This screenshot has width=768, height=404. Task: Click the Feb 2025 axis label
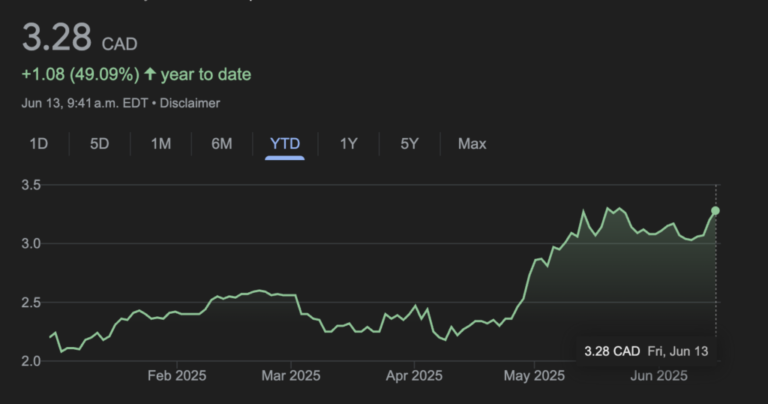pyautogui.click(x=176, y=376)
